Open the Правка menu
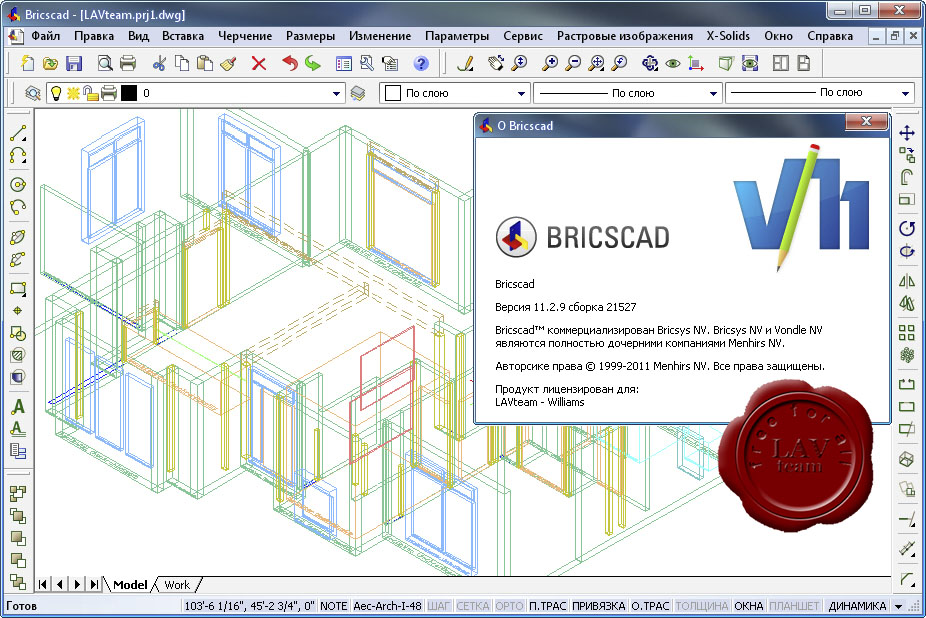Image resolution: width=926 pixels, height=618 pixels. pos(94,36)
